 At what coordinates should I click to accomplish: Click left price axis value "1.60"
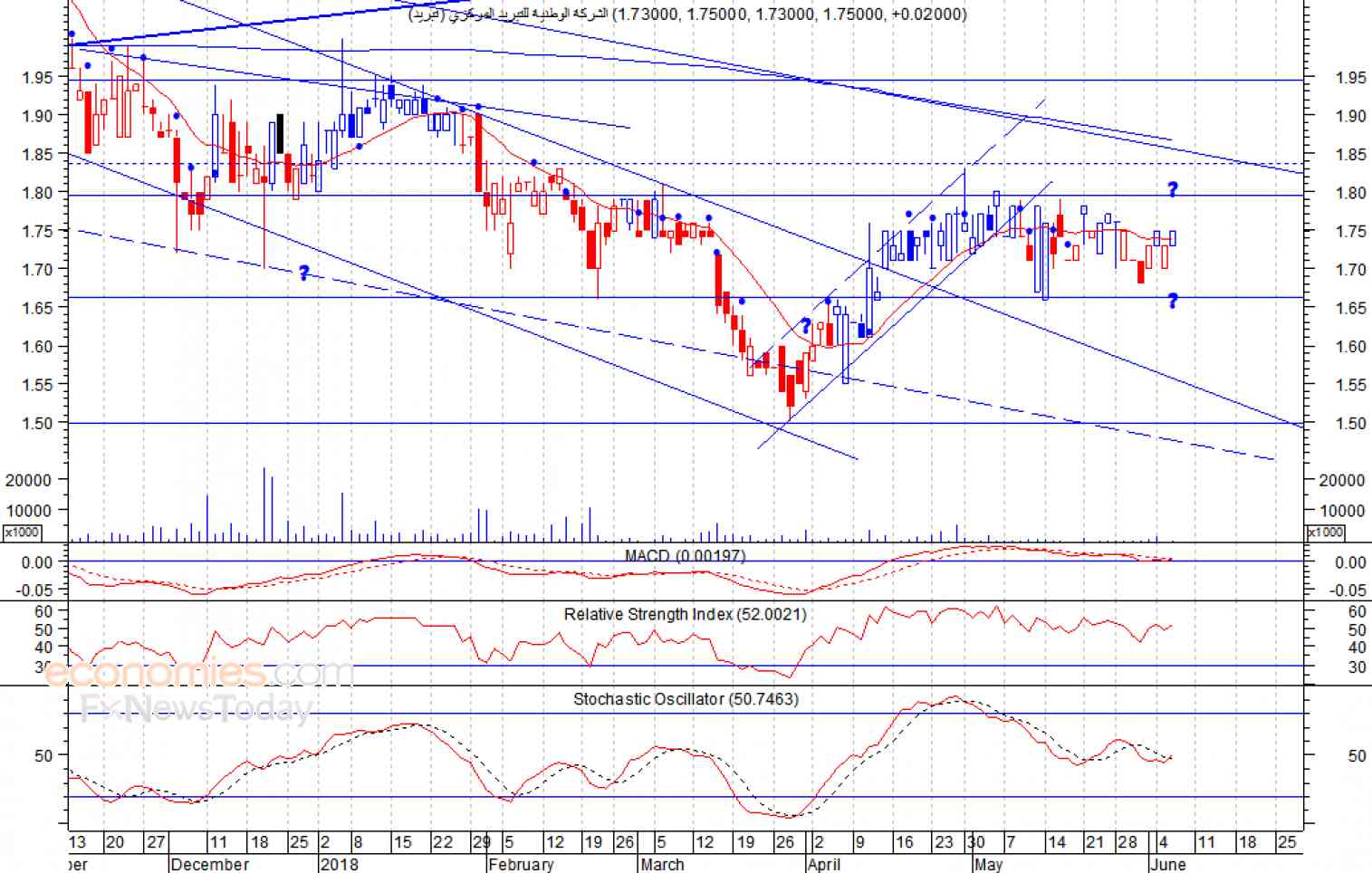click(38, 347)
